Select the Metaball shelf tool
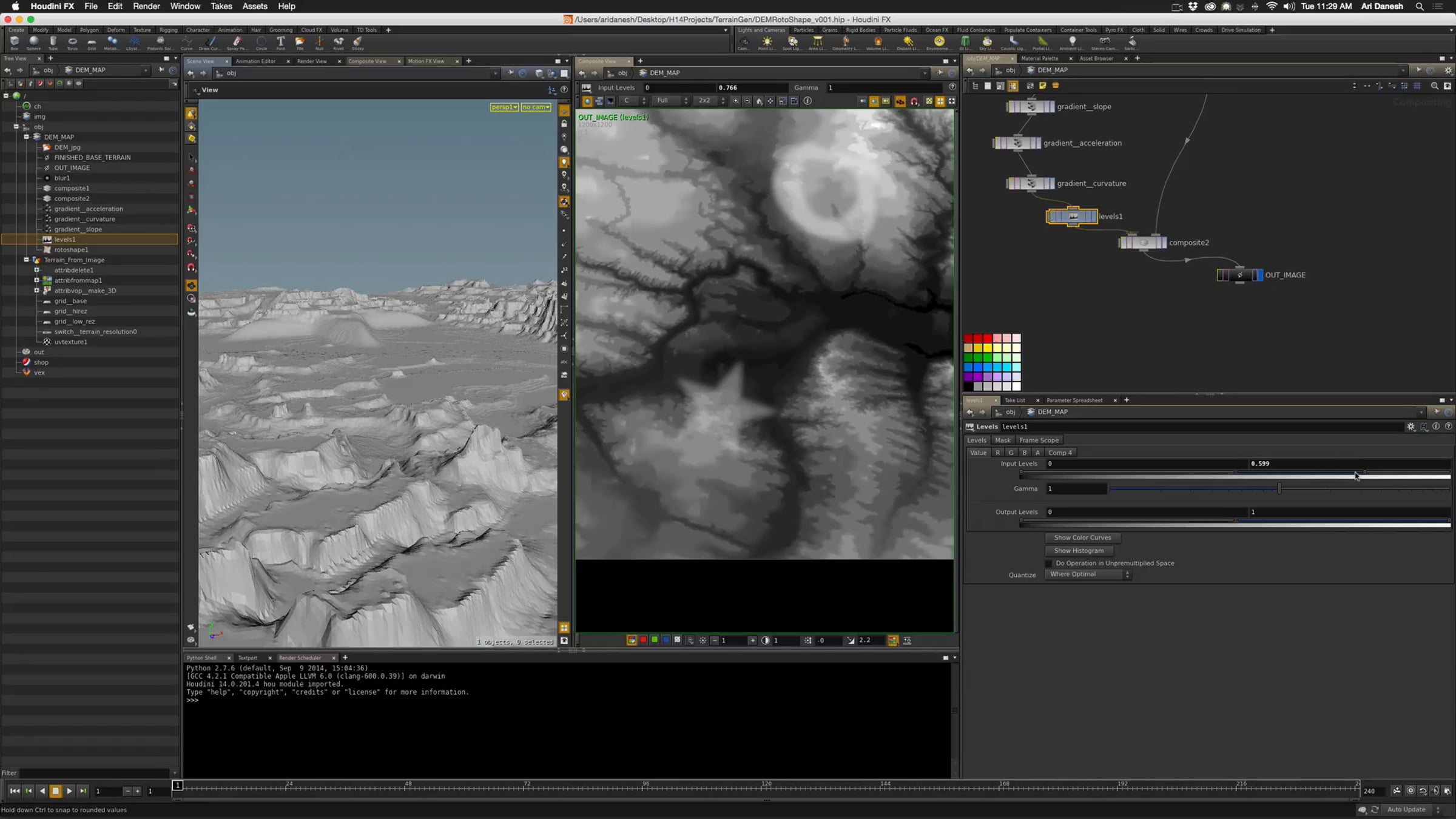 pos(112,42)
